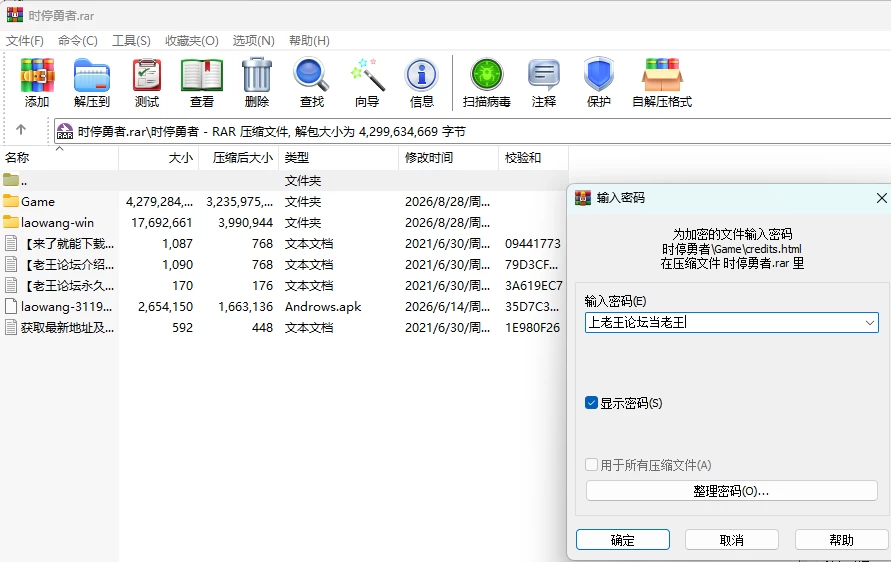Viewport: 891px width, 562px height.
Task: Click the 保护 (Protect) shield icon
Action: [x=599, y=74]
